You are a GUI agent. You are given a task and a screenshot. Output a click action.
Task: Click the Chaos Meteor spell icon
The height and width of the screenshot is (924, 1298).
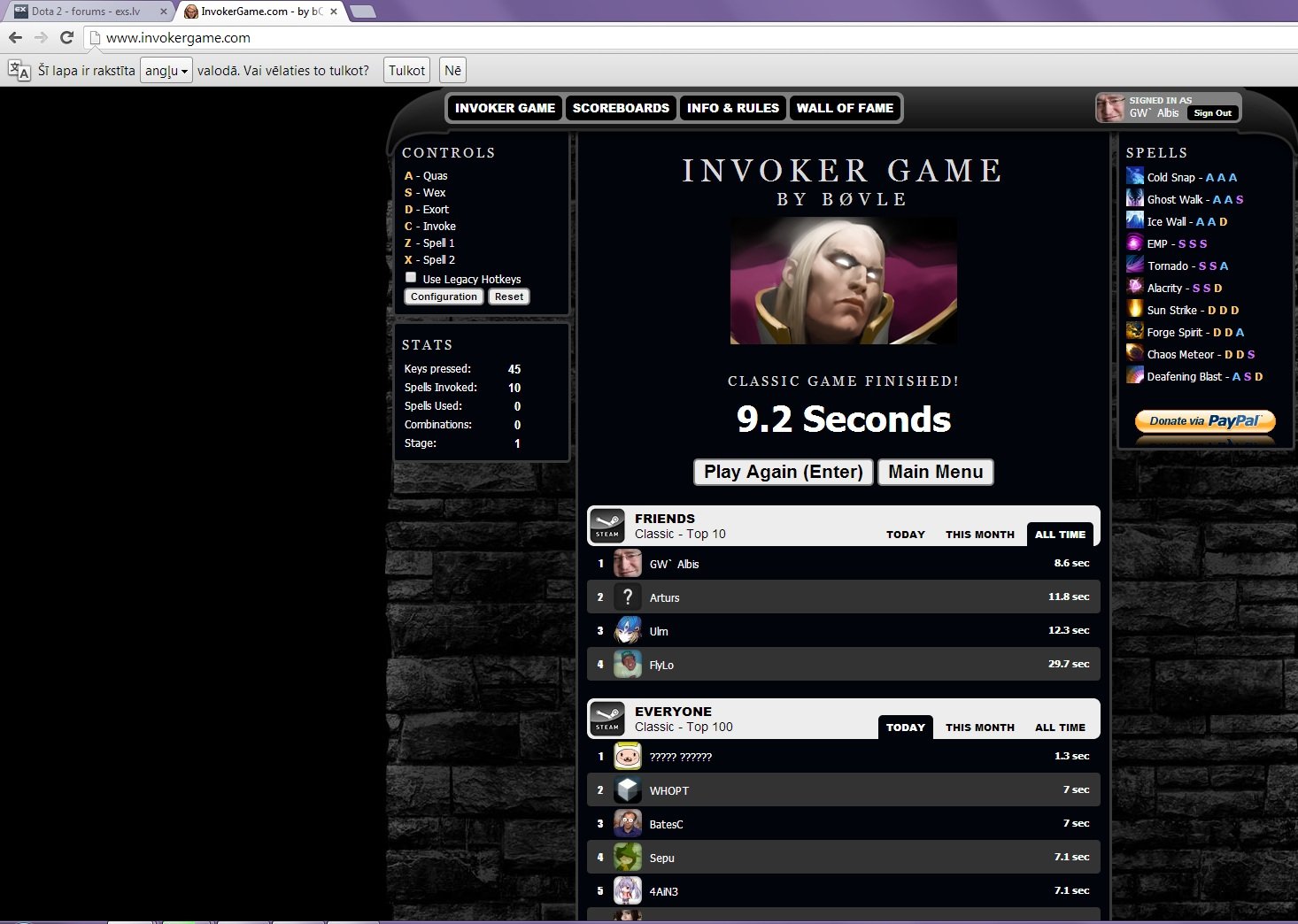click(x=1134, y=353)
